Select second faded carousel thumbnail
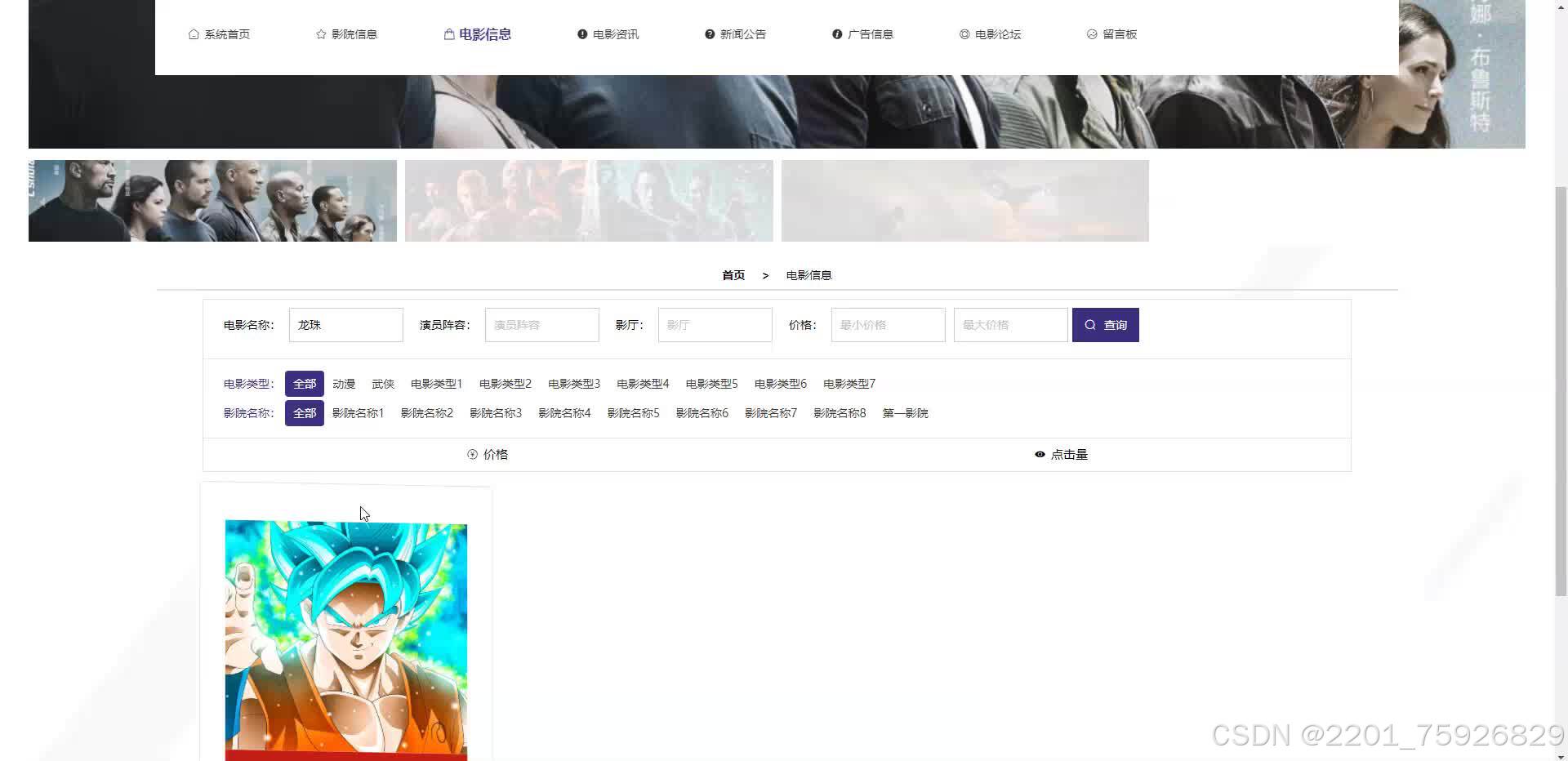This screenshot has height=761, width=1568. point(589,201)
